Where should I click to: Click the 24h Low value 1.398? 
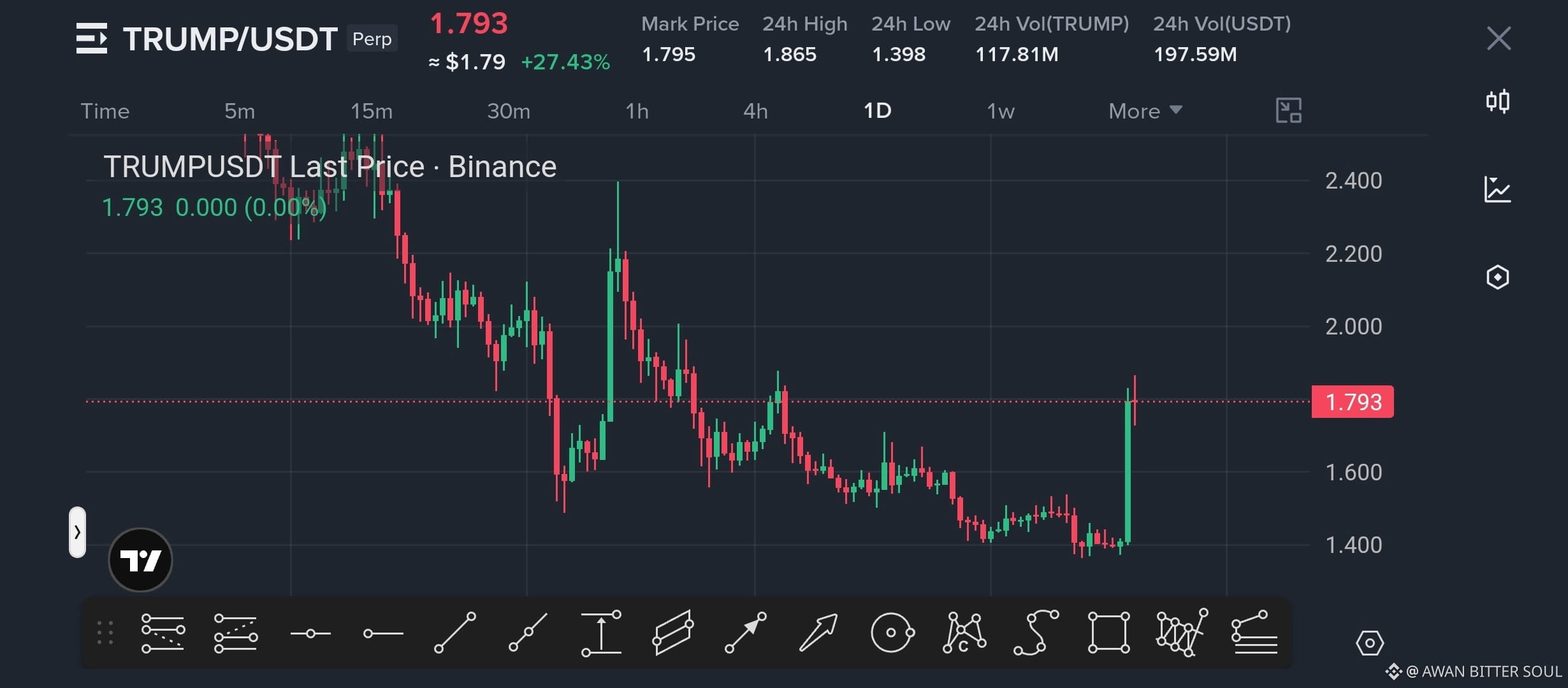point(899,54)
